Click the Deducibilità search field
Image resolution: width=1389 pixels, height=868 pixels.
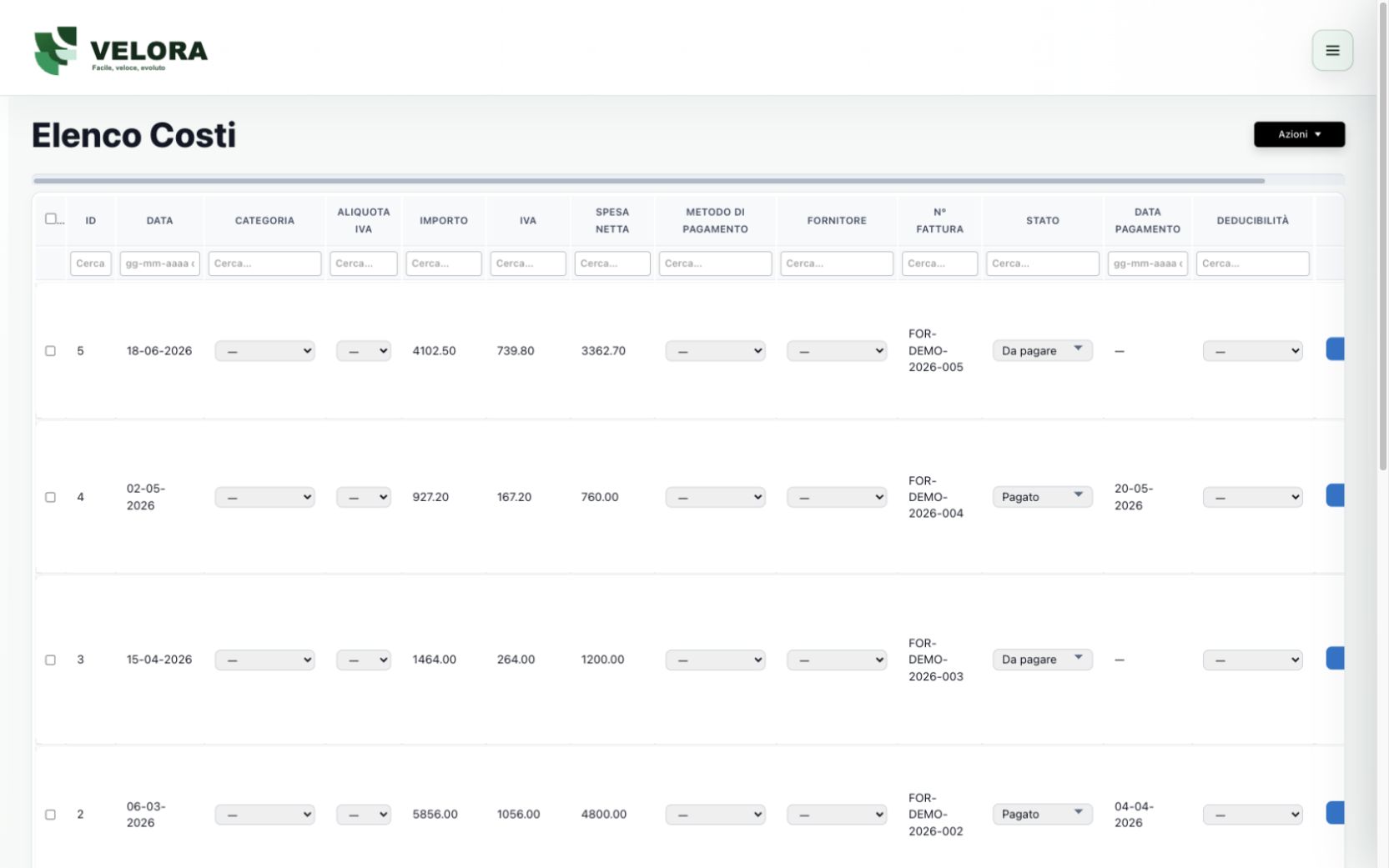1253,263
